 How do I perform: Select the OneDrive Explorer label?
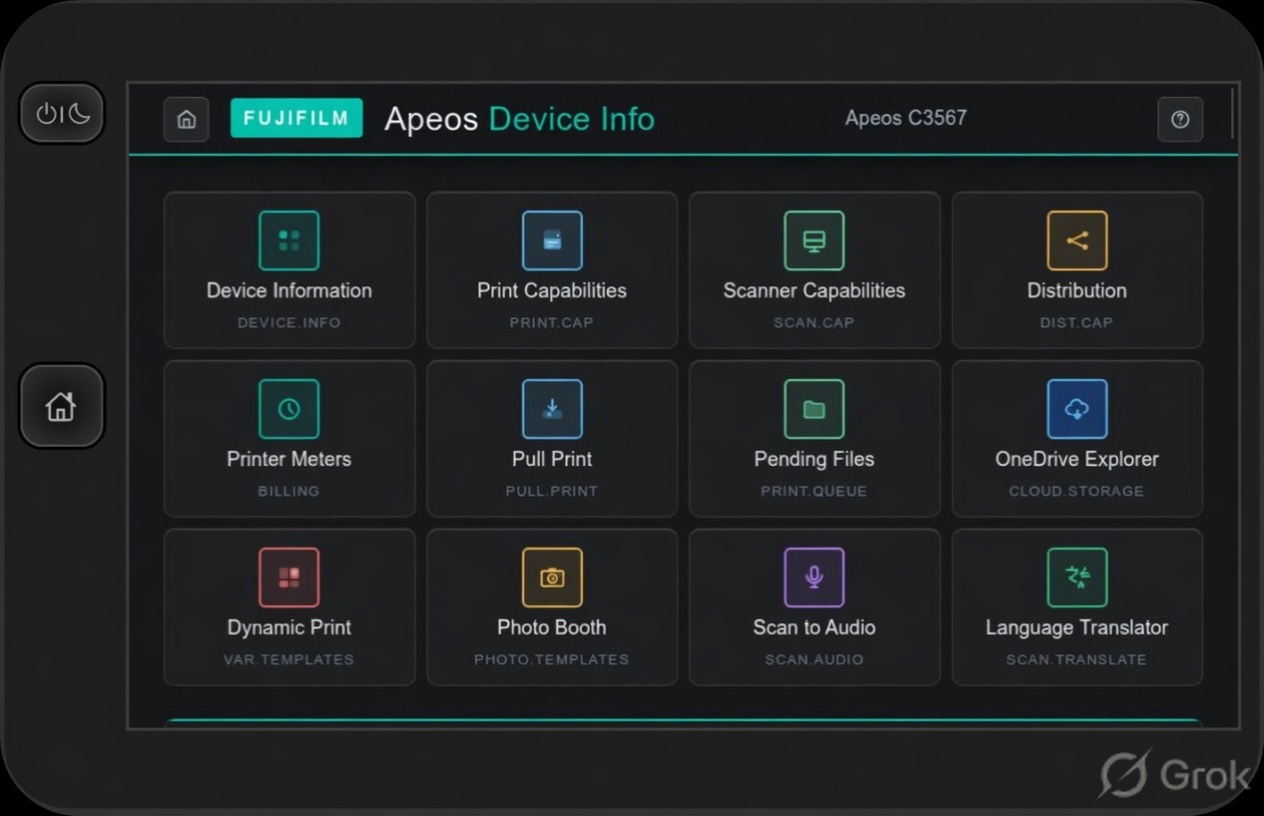point(1077,459)
